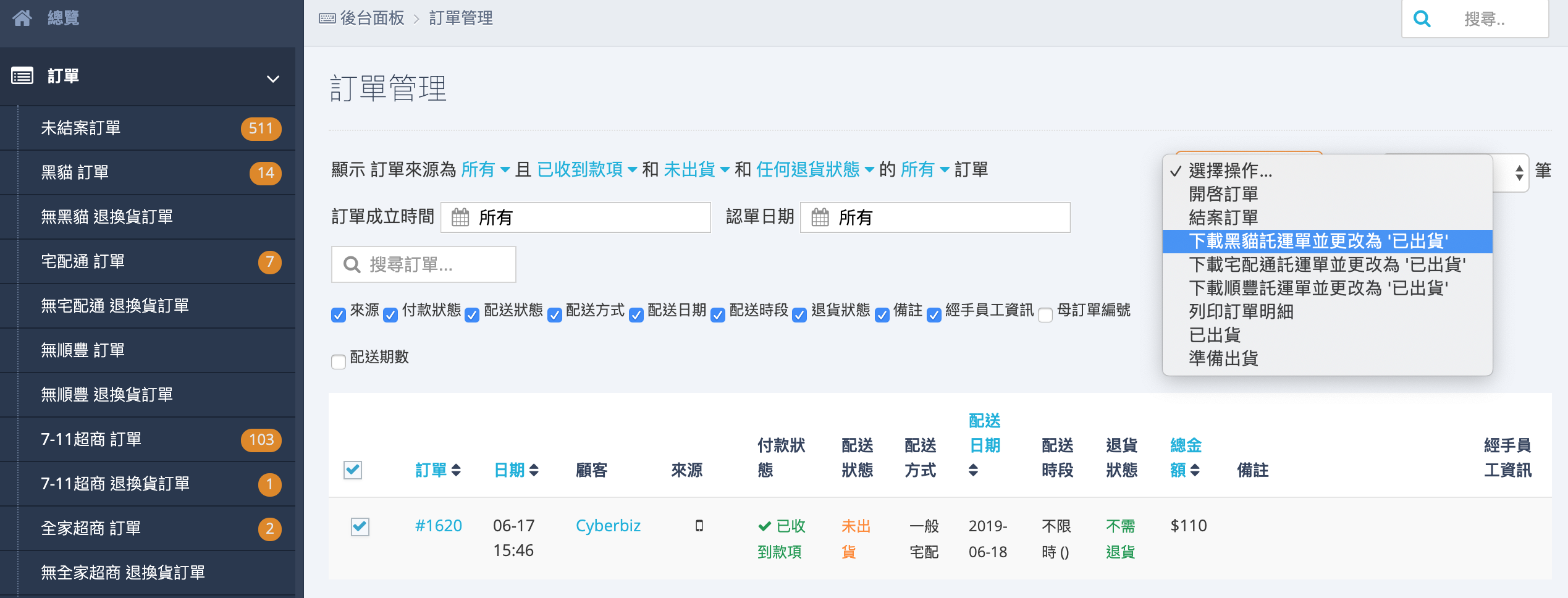The image size is (1568, 598).
Task: Go to 後台面板 breadcrumb
Action: pos(372,19)
